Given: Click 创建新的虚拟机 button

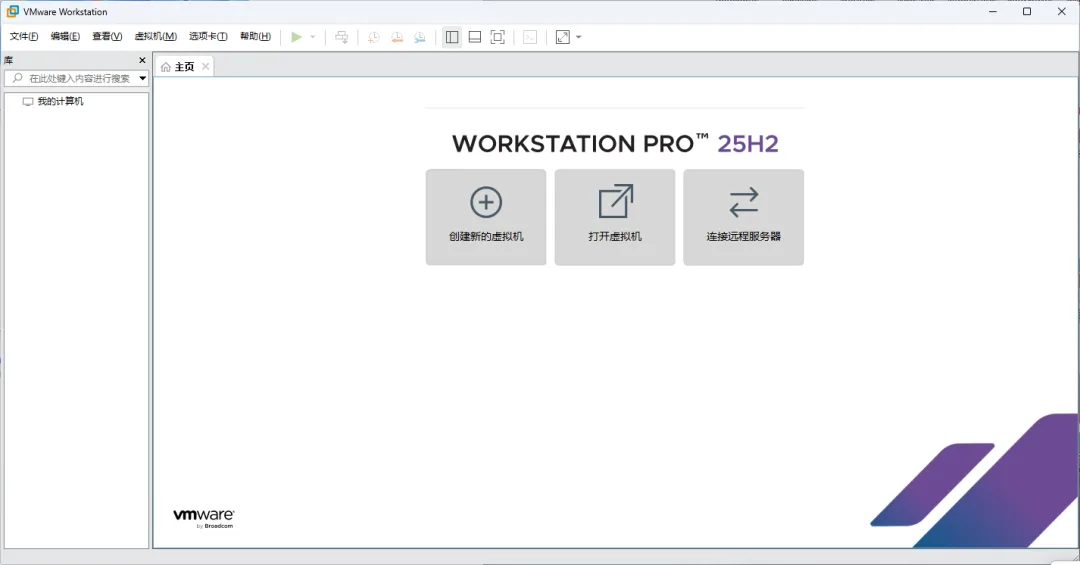Looking at the screenshot, I should click(x=486, y=217).
